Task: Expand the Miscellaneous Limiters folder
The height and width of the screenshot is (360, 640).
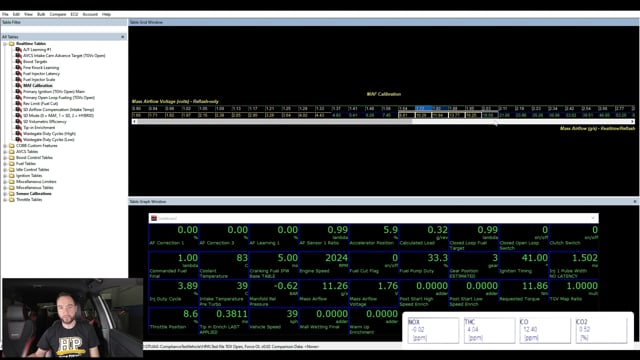Action: pos(5,182)
